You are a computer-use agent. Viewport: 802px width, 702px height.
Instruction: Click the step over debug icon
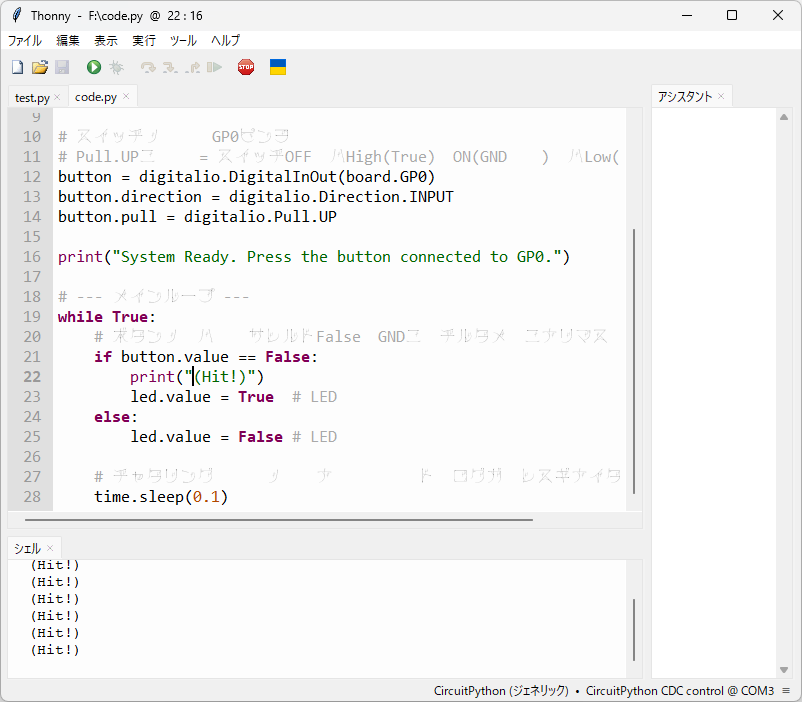coord(148,67)
